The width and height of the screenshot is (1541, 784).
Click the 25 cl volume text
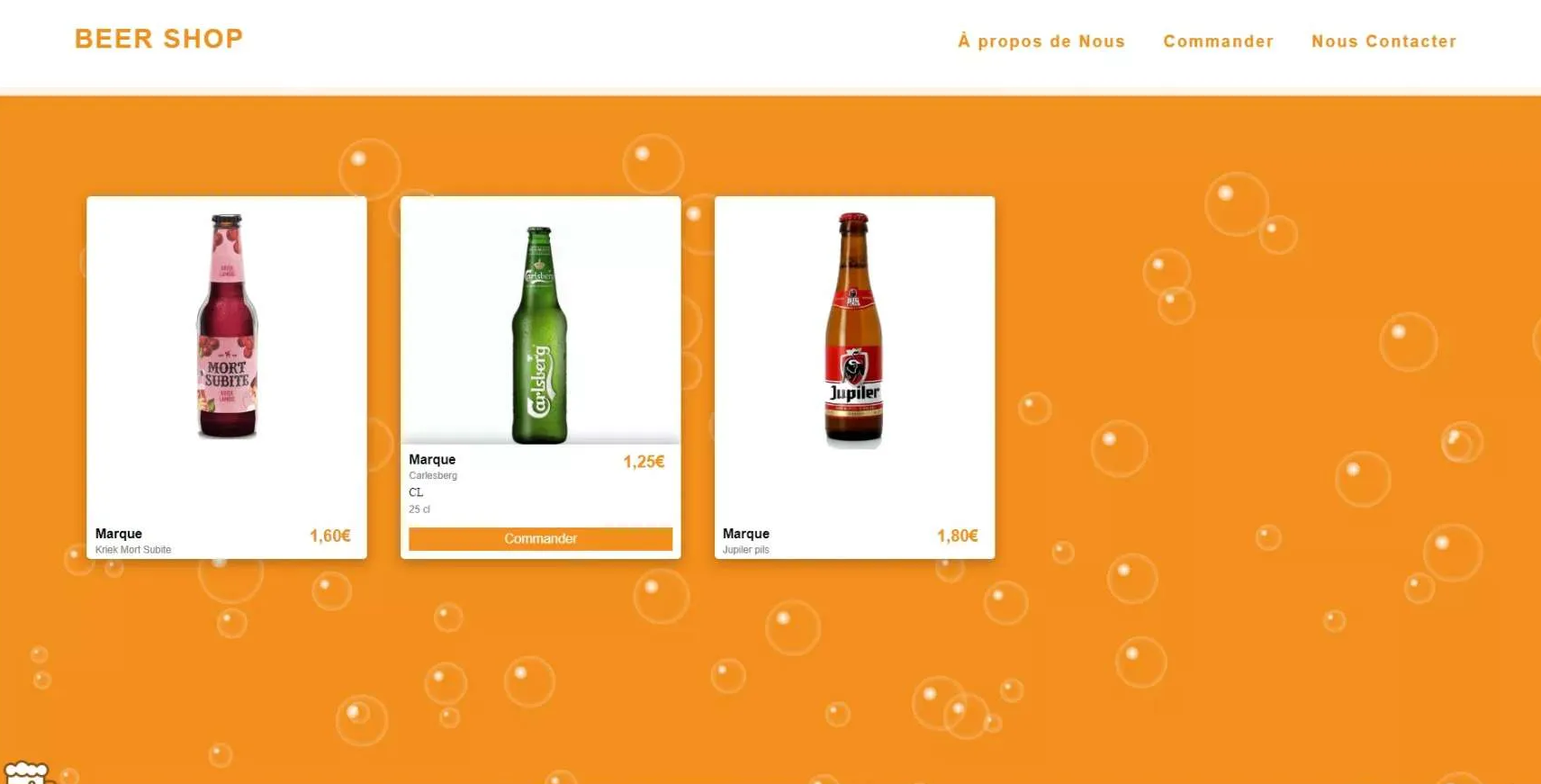pos(419,509)
